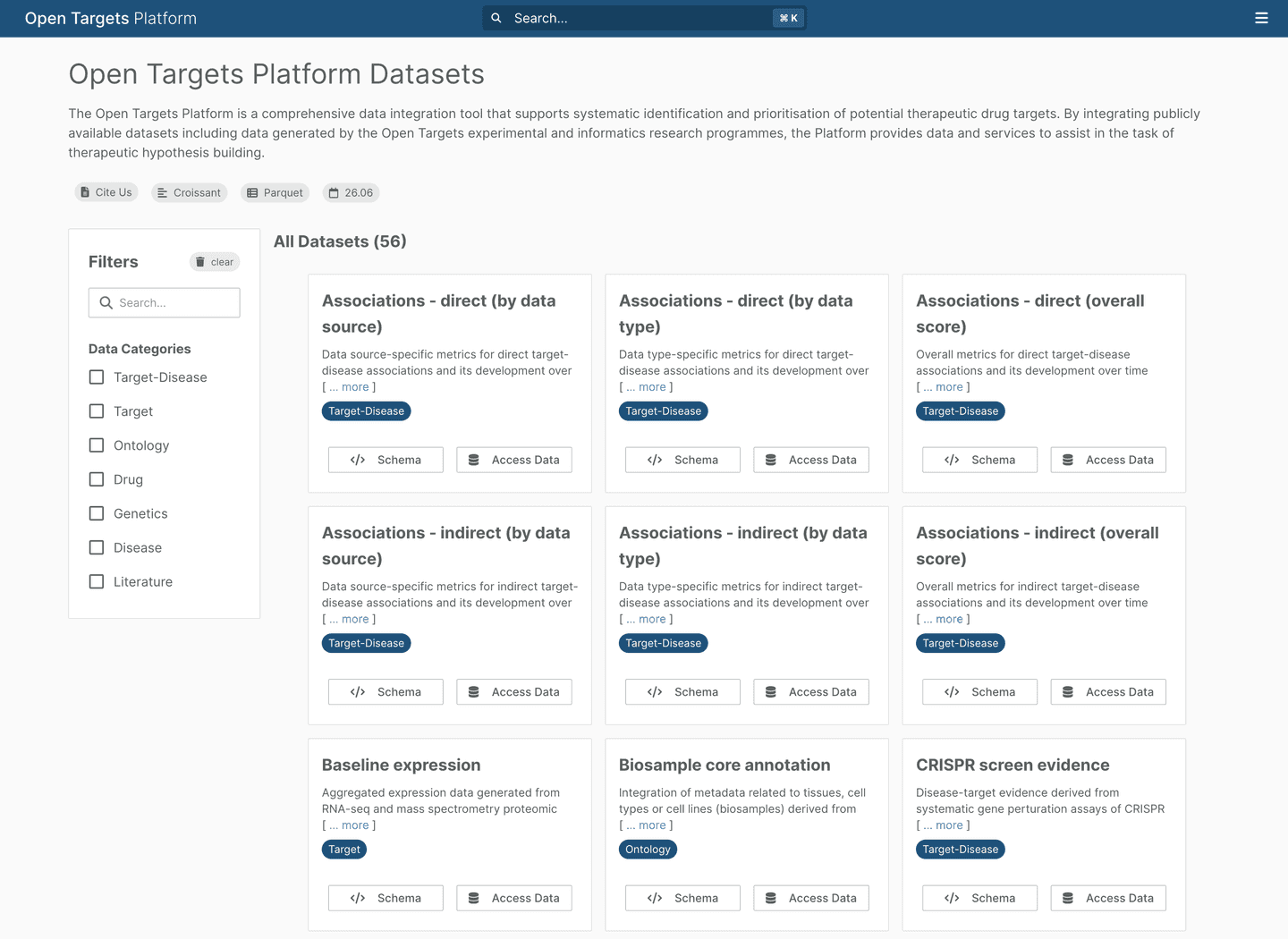Open the Open Targets Platform home link
This screenshot has width=1288, height=939.
point(111,18)
